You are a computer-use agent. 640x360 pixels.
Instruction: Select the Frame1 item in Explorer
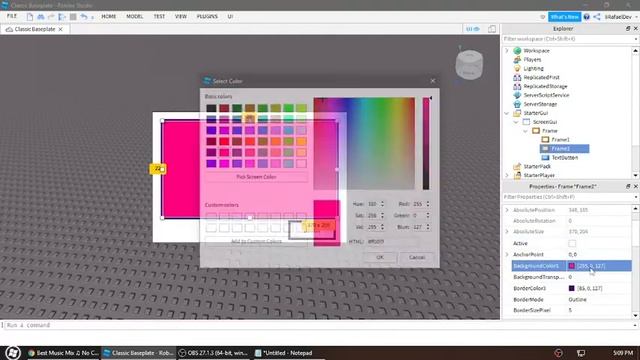(560, 140)
